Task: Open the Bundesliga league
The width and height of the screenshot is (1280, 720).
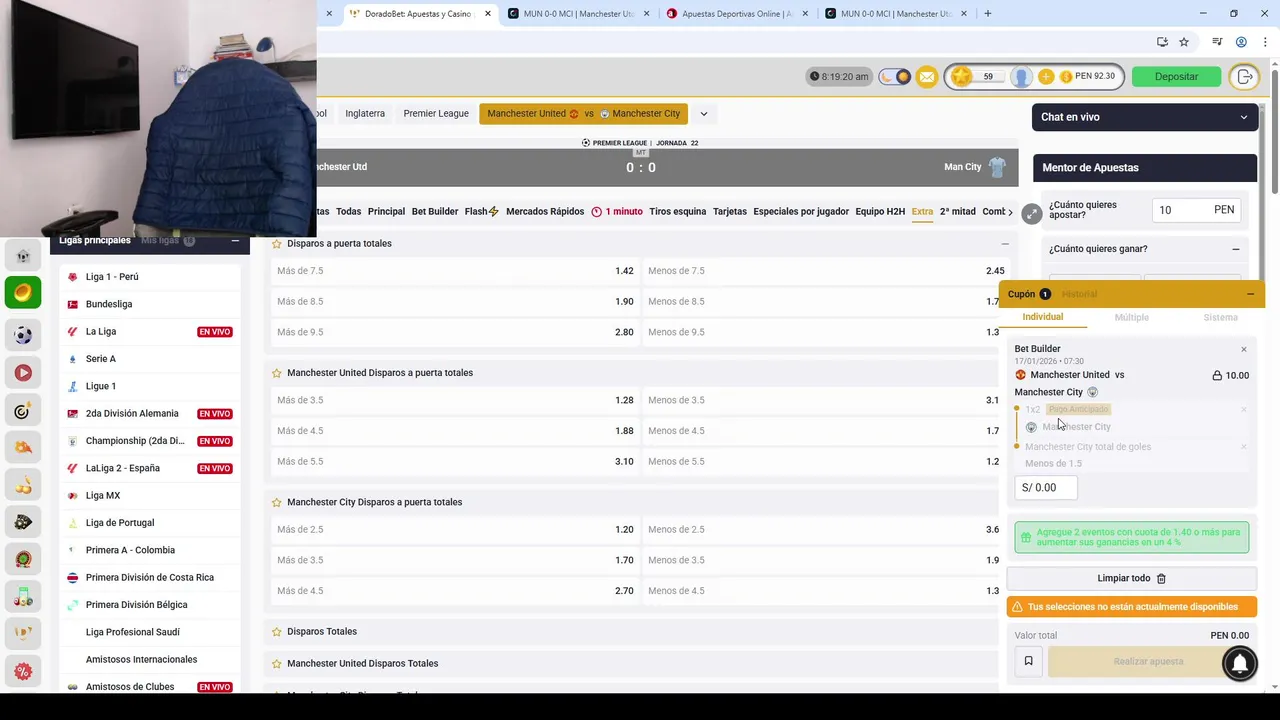Action: [150, 304]
